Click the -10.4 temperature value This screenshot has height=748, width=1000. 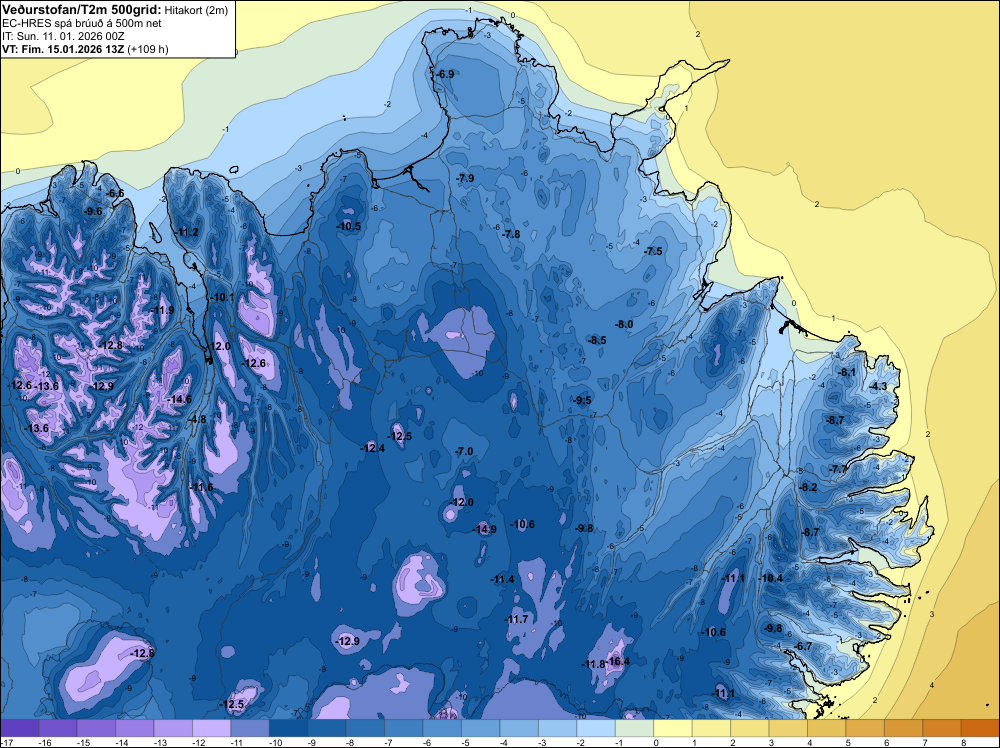point(771,578)
